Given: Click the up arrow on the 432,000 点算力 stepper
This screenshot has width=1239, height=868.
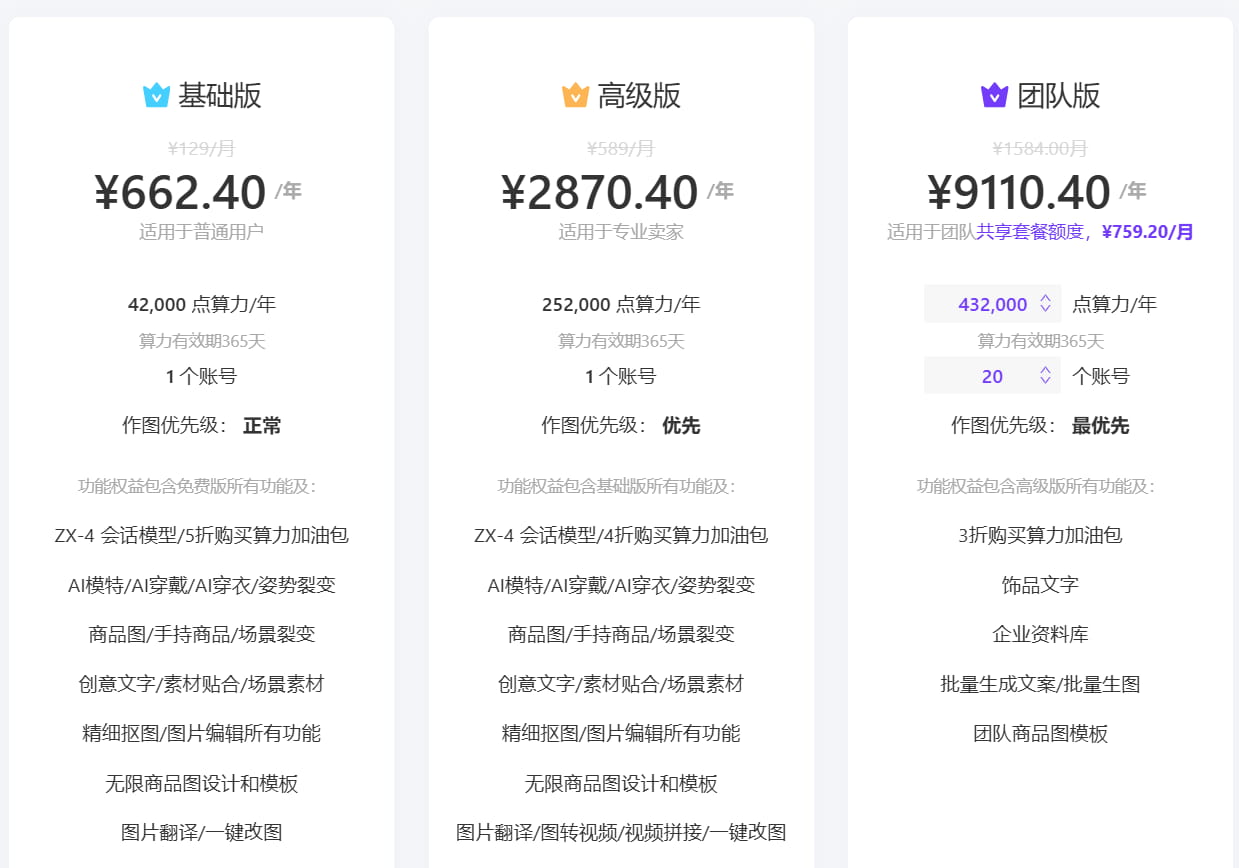Looking at the screenshot, I should (x=1045, y=299).
